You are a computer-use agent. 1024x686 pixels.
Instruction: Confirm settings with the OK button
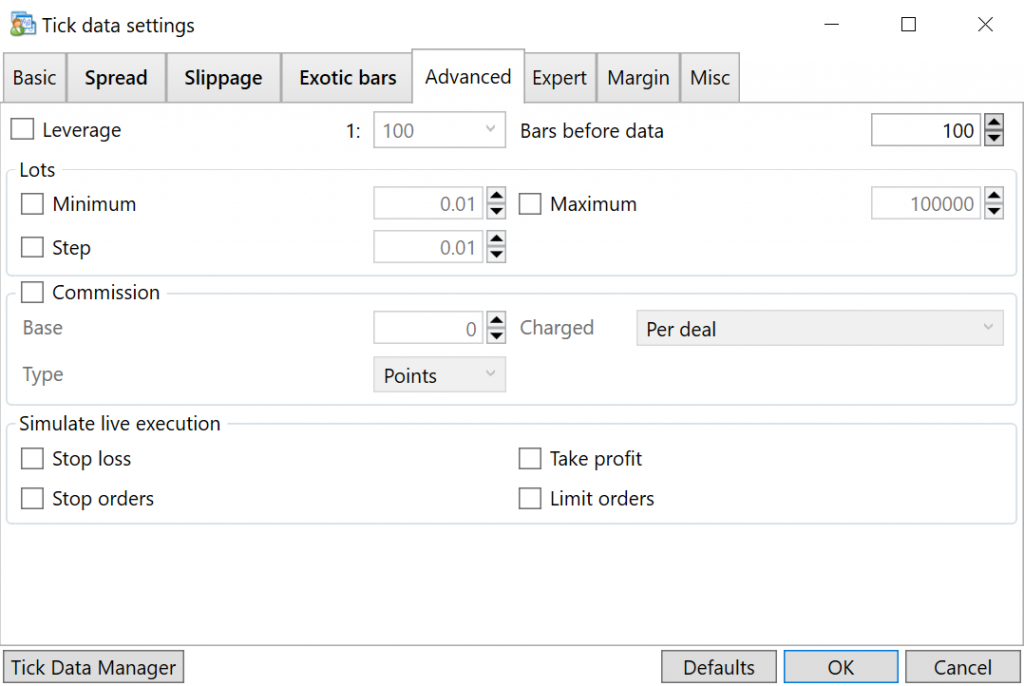click(x=840, y=666)
